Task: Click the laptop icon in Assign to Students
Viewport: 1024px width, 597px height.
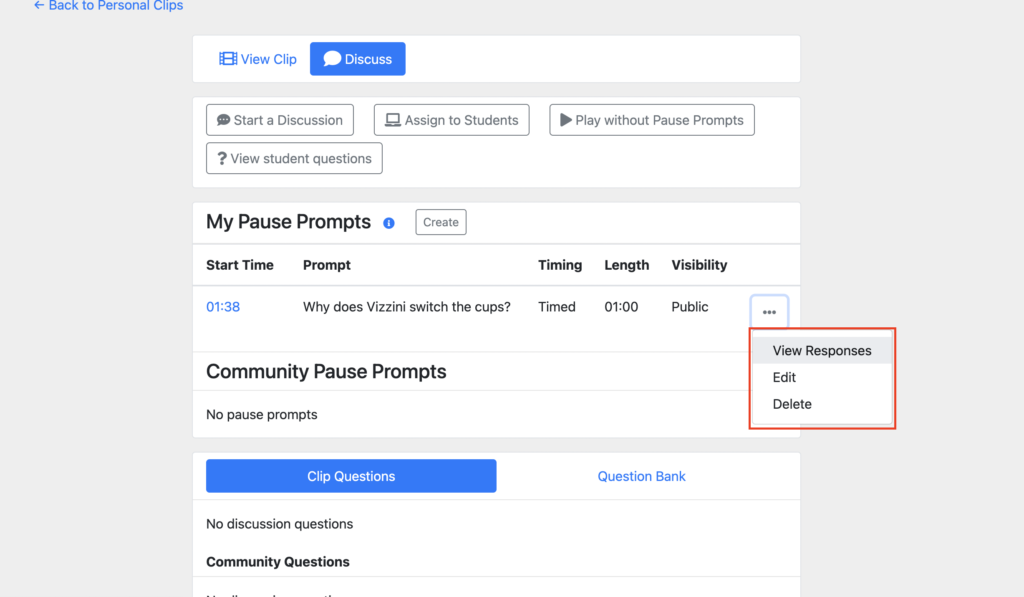Action: pyautogui.click(x=392, y=120)
